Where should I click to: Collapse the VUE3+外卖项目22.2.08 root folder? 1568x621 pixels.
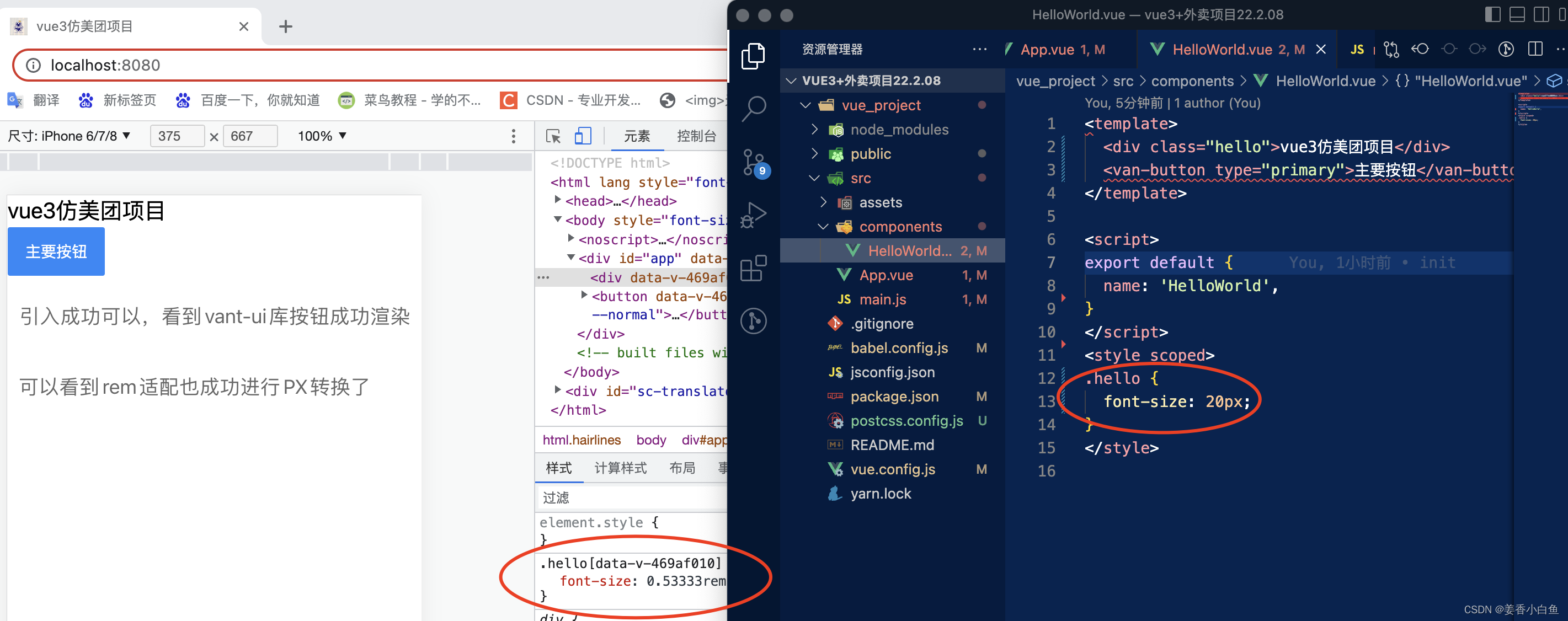(x=792, y=81)
